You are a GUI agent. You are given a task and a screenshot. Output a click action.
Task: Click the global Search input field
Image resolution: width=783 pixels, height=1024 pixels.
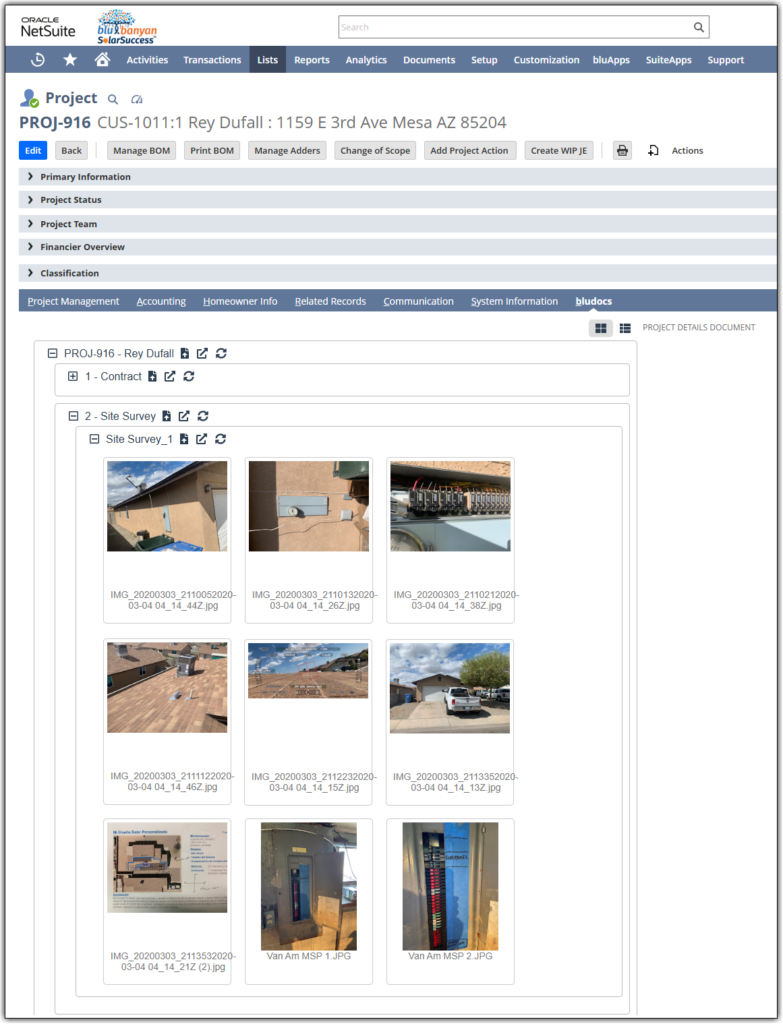coord(515,27)
